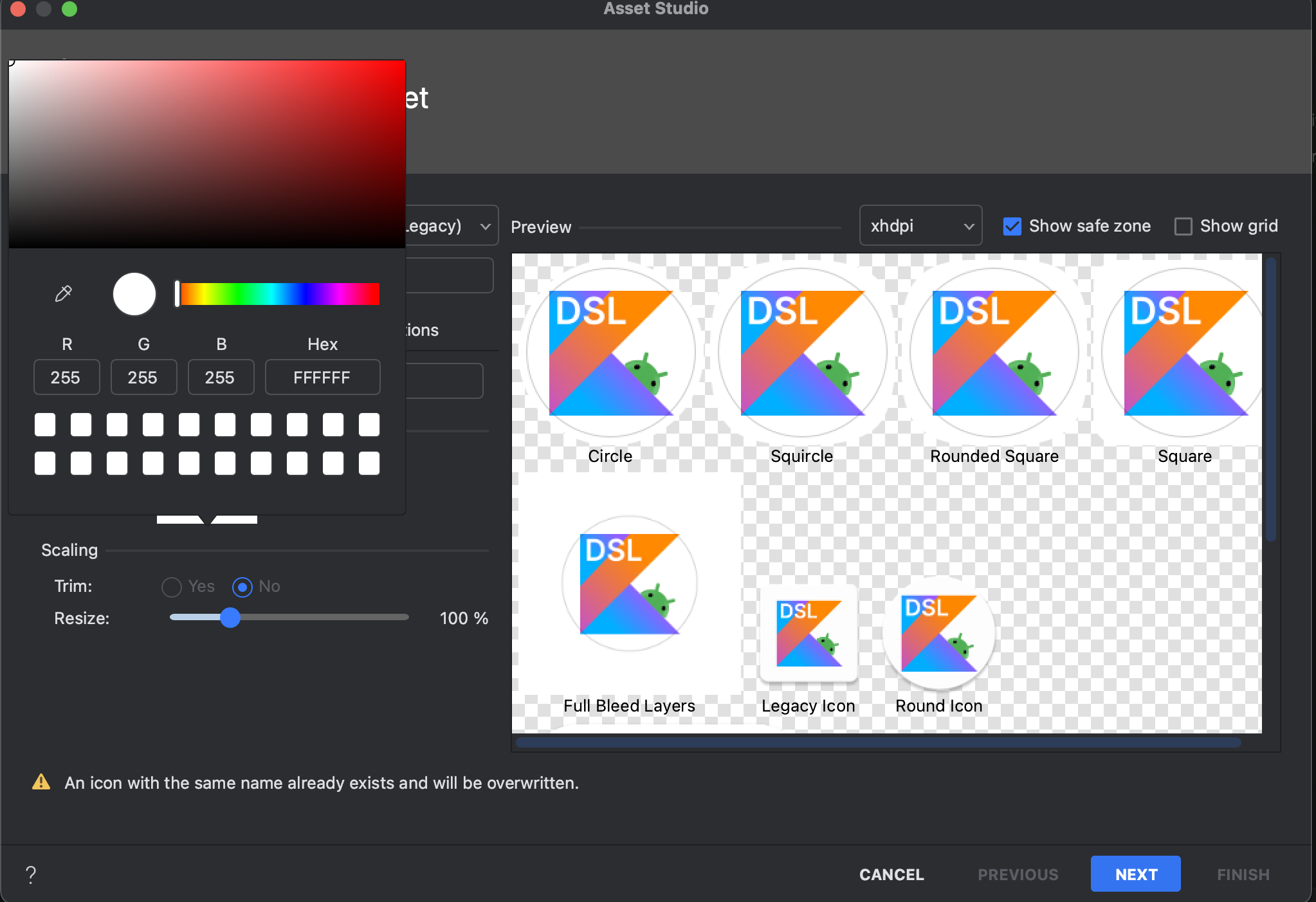Open the xhdpi density dropdown

point(920,226)
